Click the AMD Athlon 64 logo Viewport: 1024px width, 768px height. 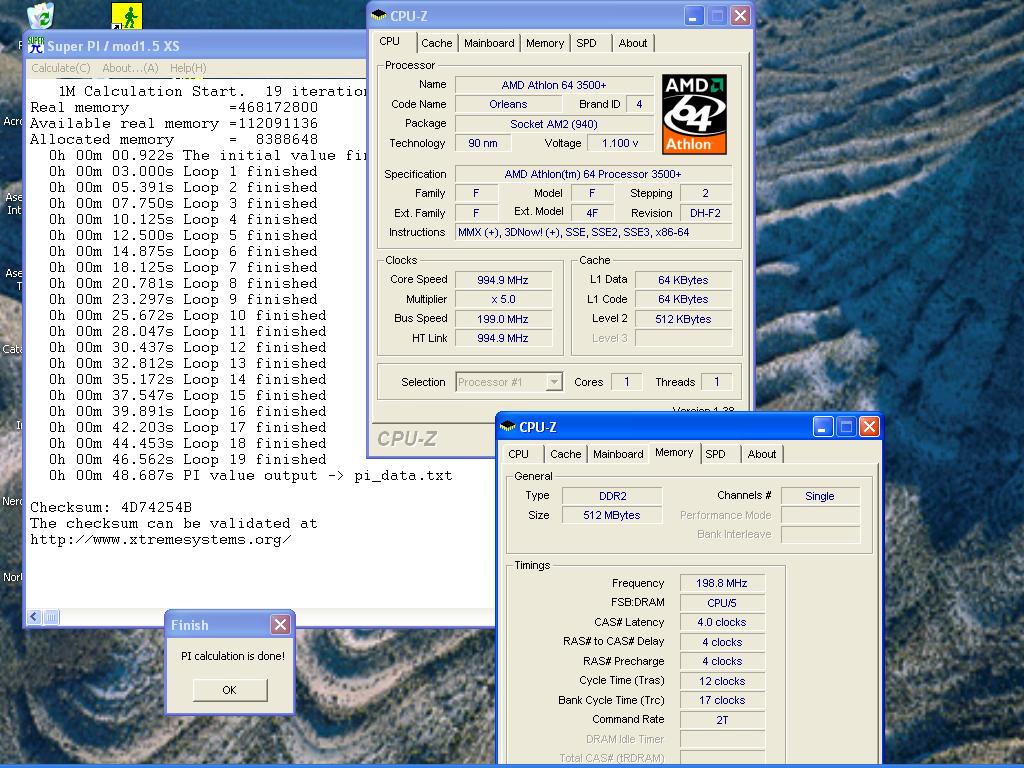pyautogui.click(x=694, y=114)
